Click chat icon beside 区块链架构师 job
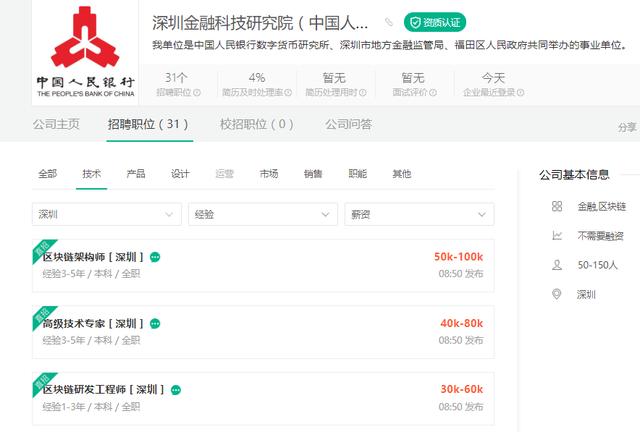640x432 pixels. (x=155, y=257)
